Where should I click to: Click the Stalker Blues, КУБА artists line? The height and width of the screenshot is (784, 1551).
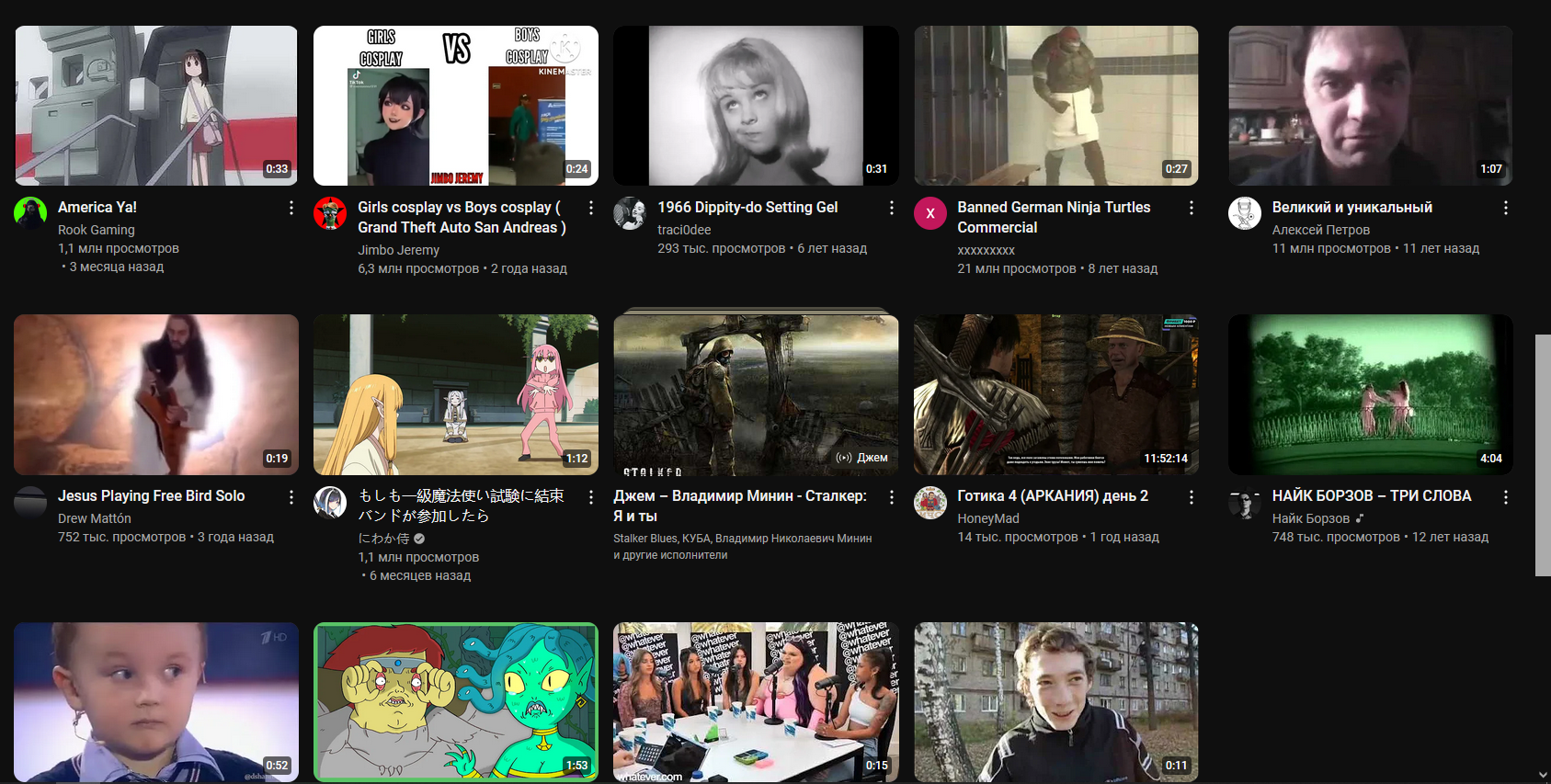pos(743,547)
